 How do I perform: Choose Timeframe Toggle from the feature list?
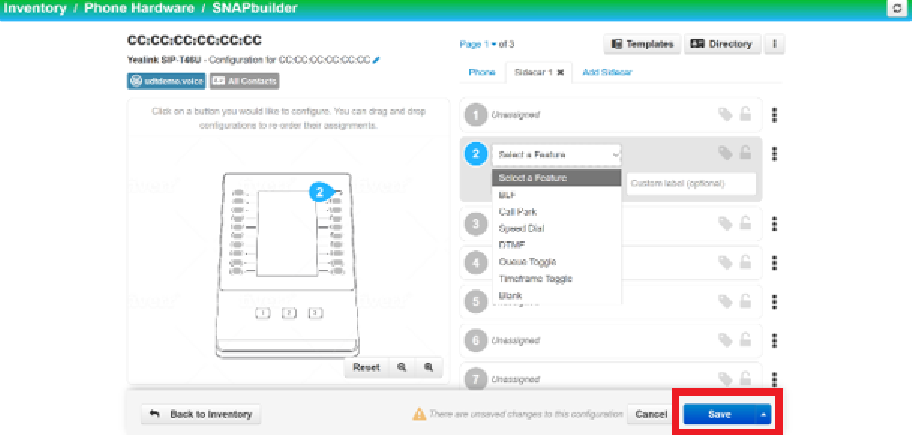point(557,279)
